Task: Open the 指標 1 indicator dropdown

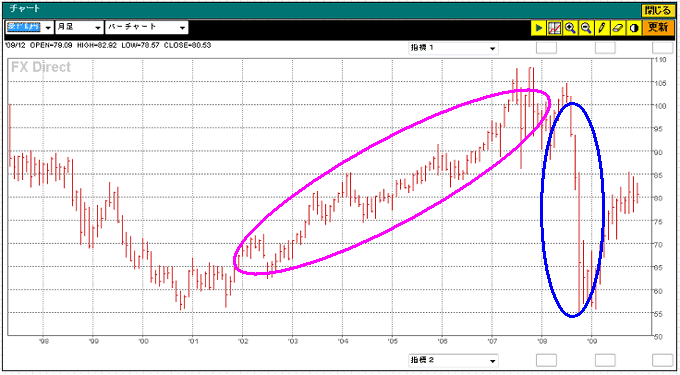Action: point(454,48)
